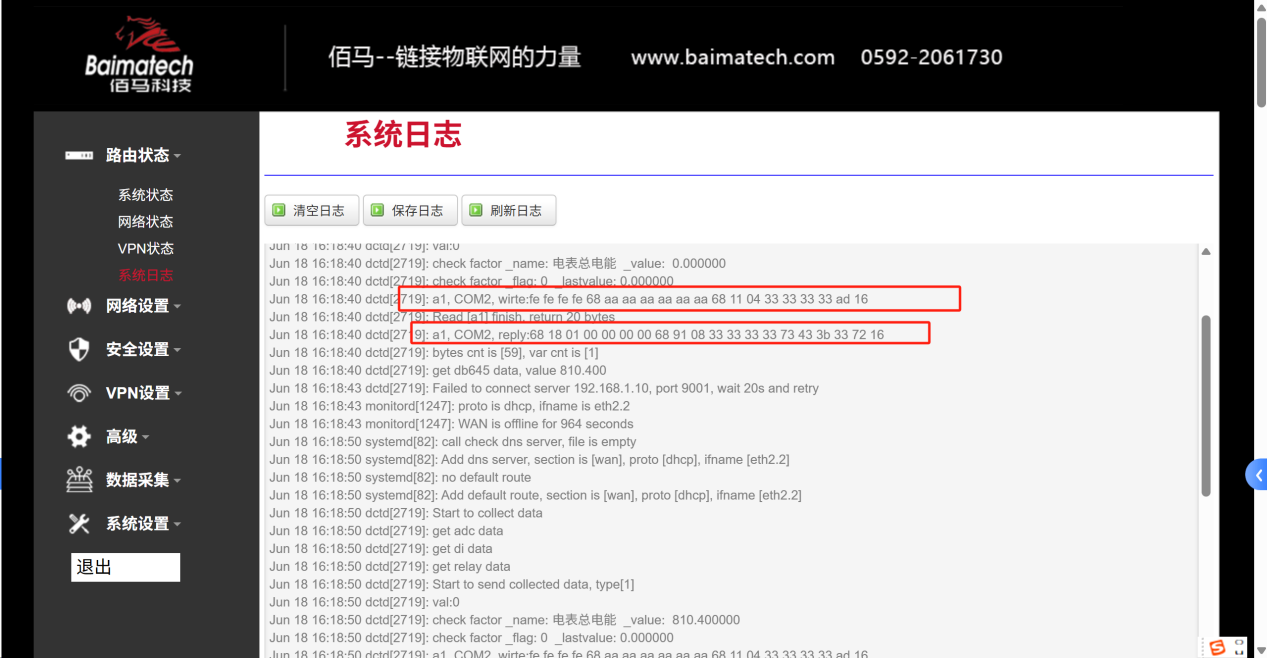The width and height of the screenshot is (1267, 658).
Task: Click the gear icon beside 高级
Action: coord(78,436)
